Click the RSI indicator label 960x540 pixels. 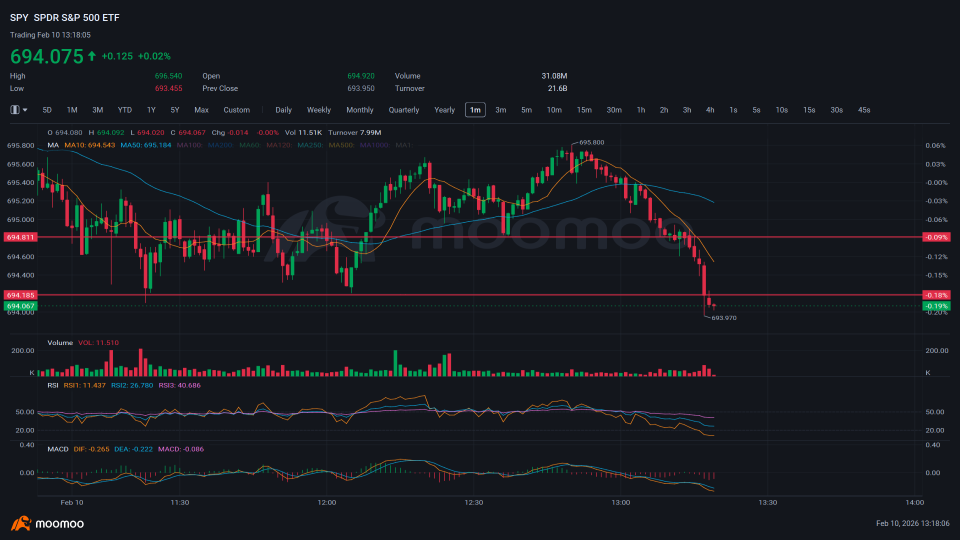pos(53,386)
